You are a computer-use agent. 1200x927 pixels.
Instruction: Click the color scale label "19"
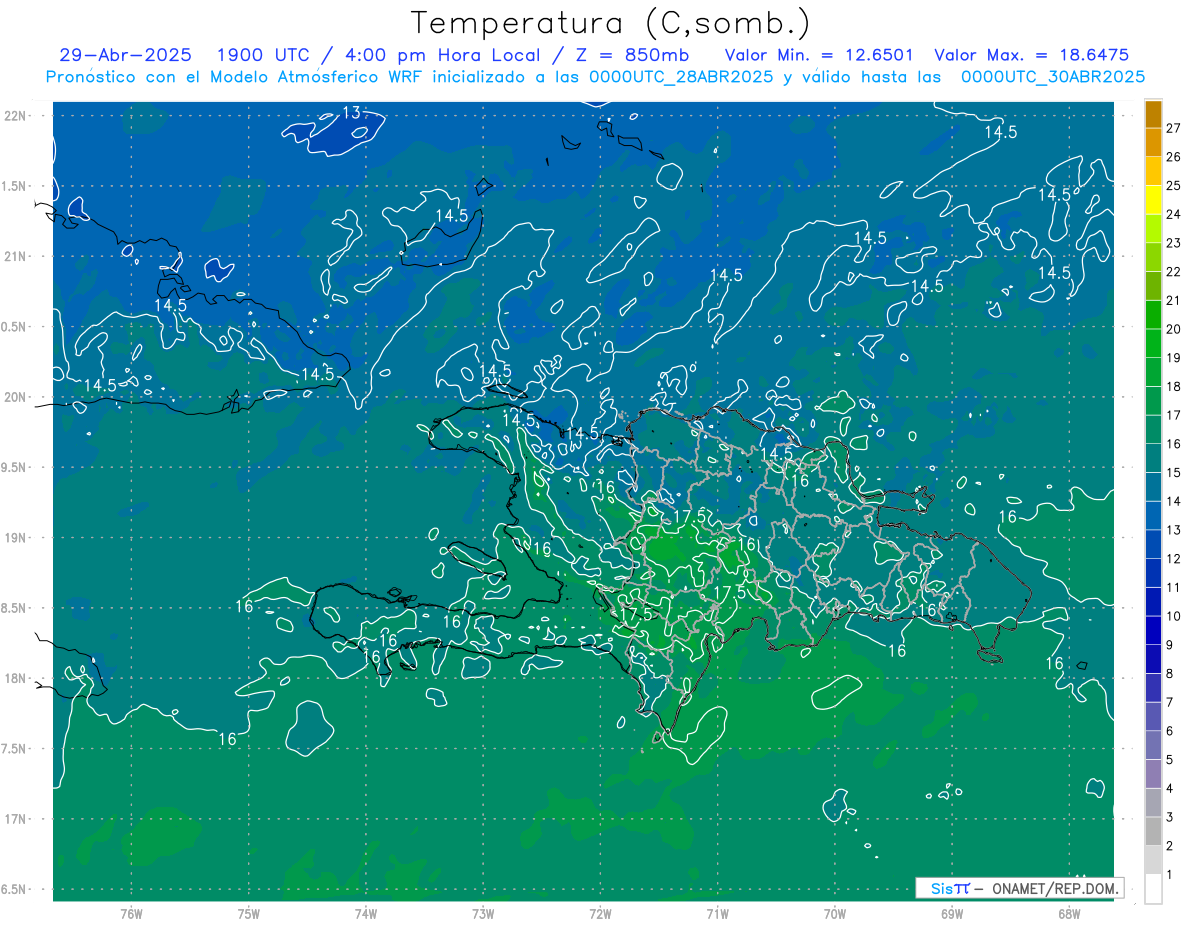coord(1174,358)
